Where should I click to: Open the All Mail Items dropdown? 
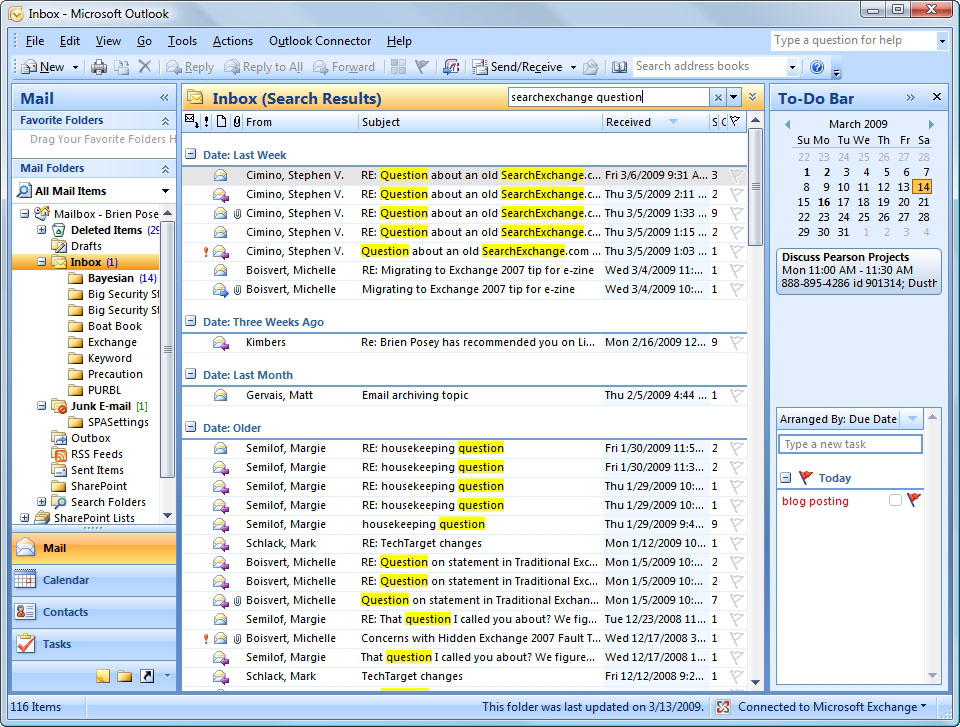165,191
